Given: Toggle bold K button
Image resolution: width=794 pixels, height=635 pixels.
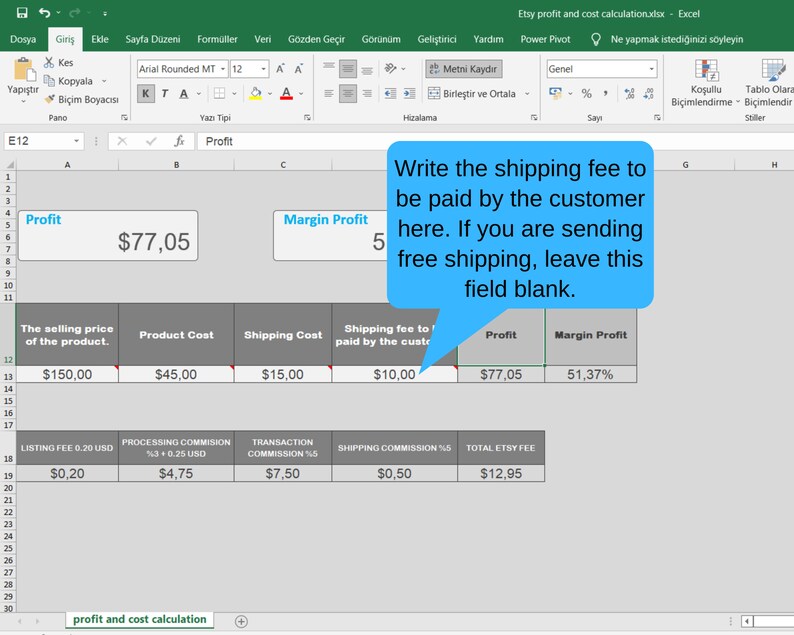Looking at the screenshot, I should 146,93.
